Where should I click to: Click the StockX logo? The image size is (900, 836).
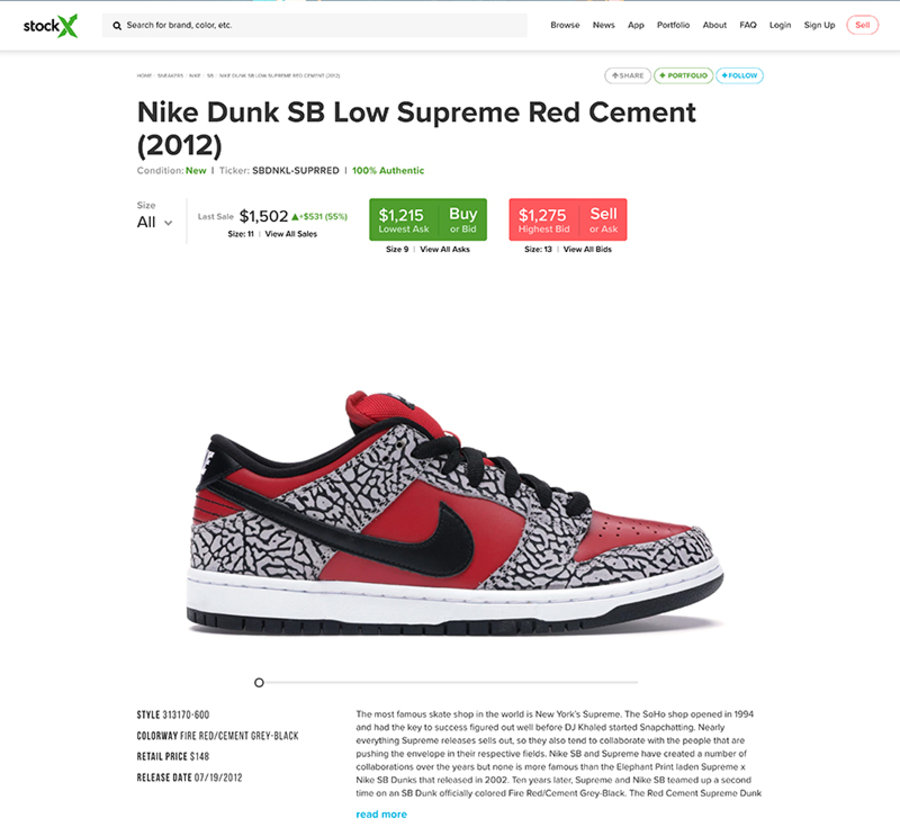coord(51,26)
